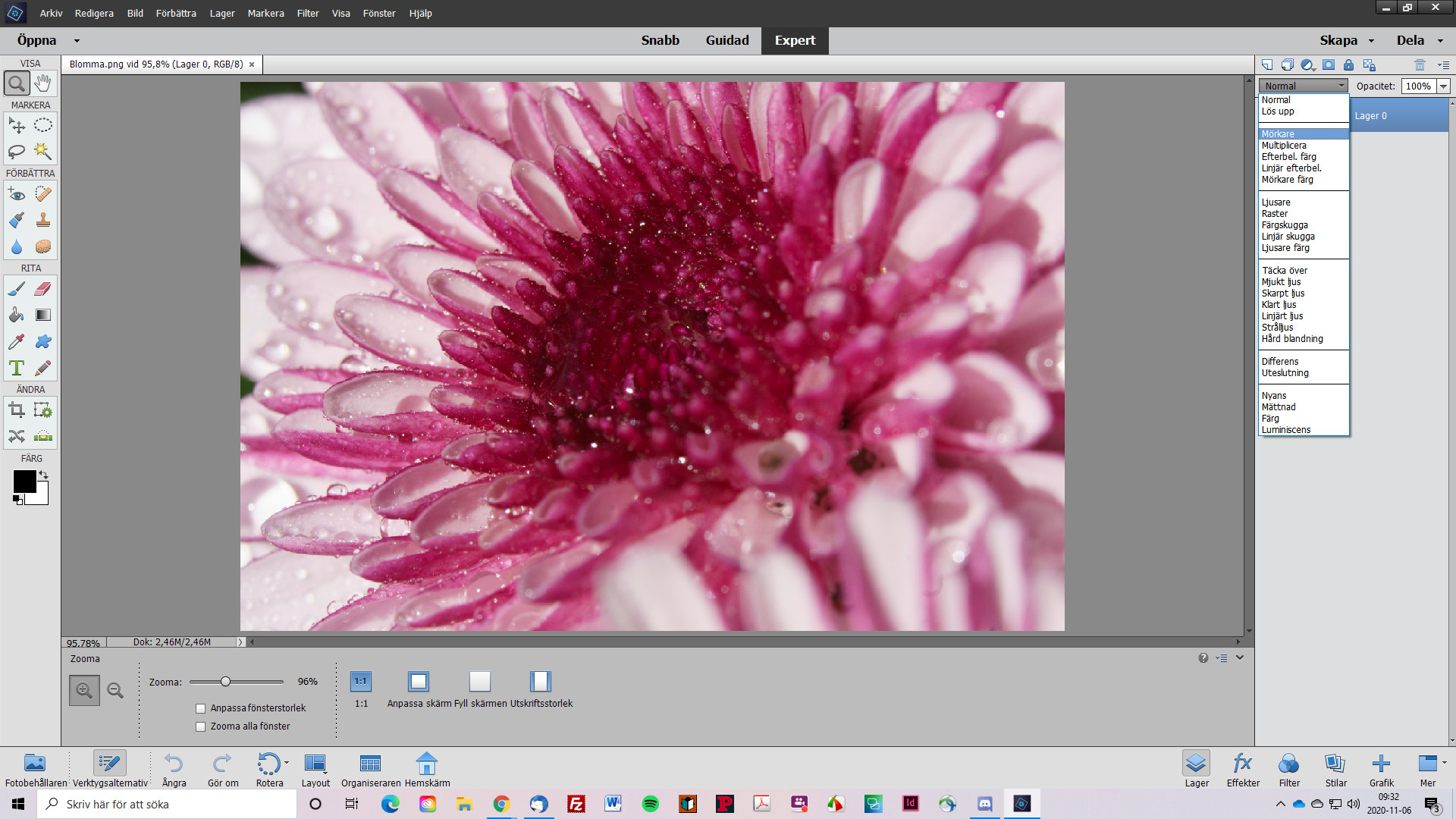Screen dimensions: 1456x819
Task: Toggle the layer lock icon
Action: [x=1348, y=65]
